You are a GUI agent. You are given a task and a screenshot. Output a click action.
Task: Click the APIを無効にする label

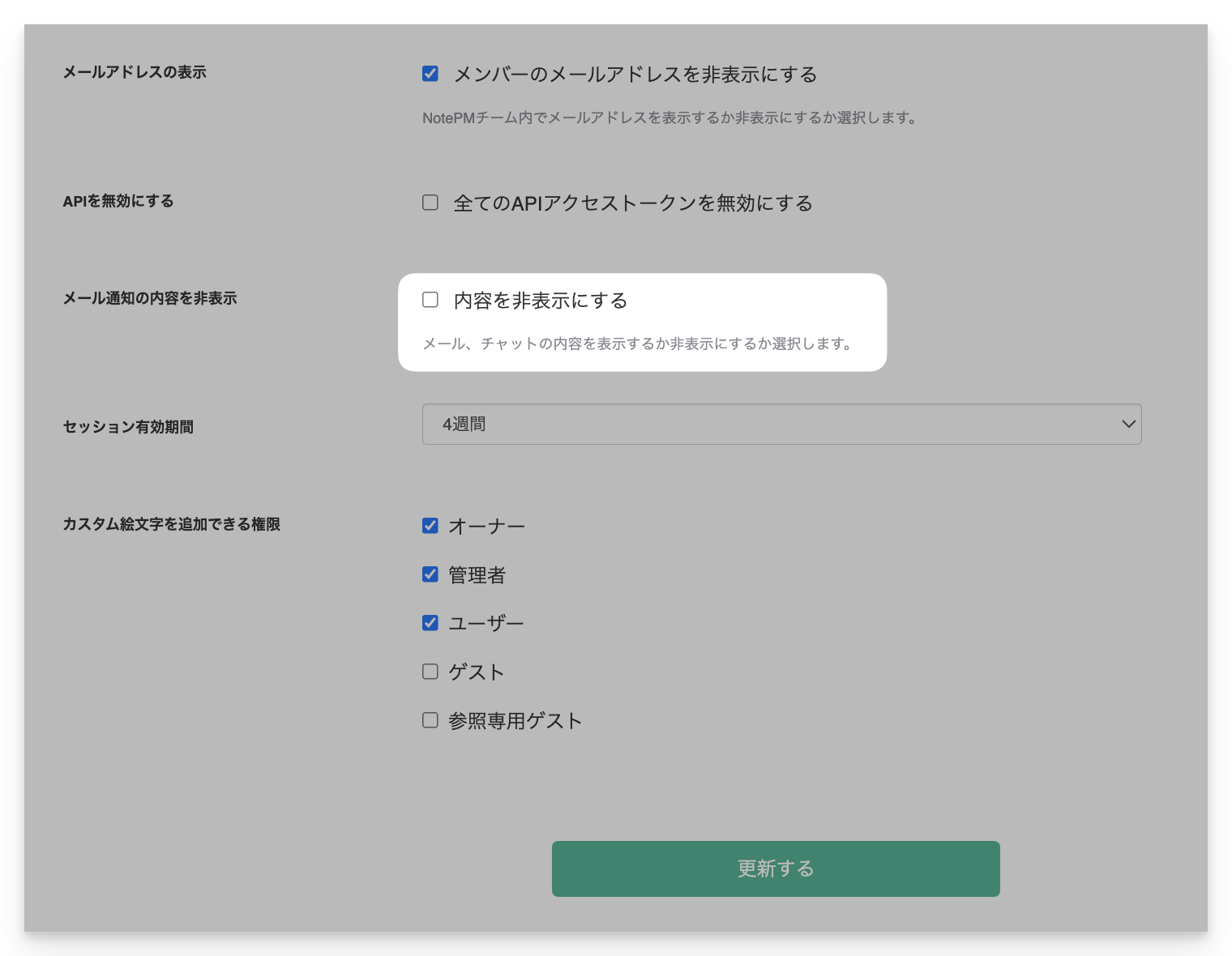pos(118,201)
